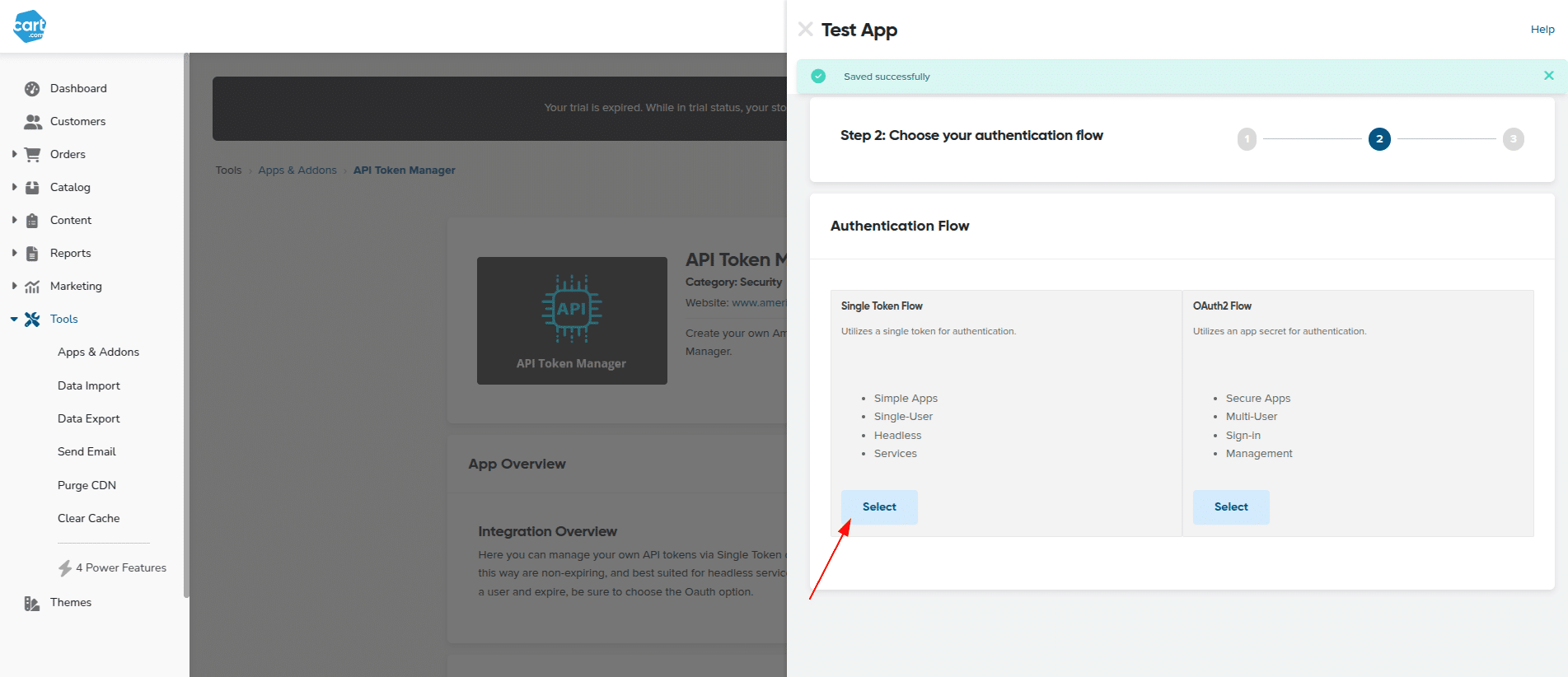The image size is (1568, 677).
Task: Click the 'OAuth2 Flow' heading
Action: tap(1222, 306)
